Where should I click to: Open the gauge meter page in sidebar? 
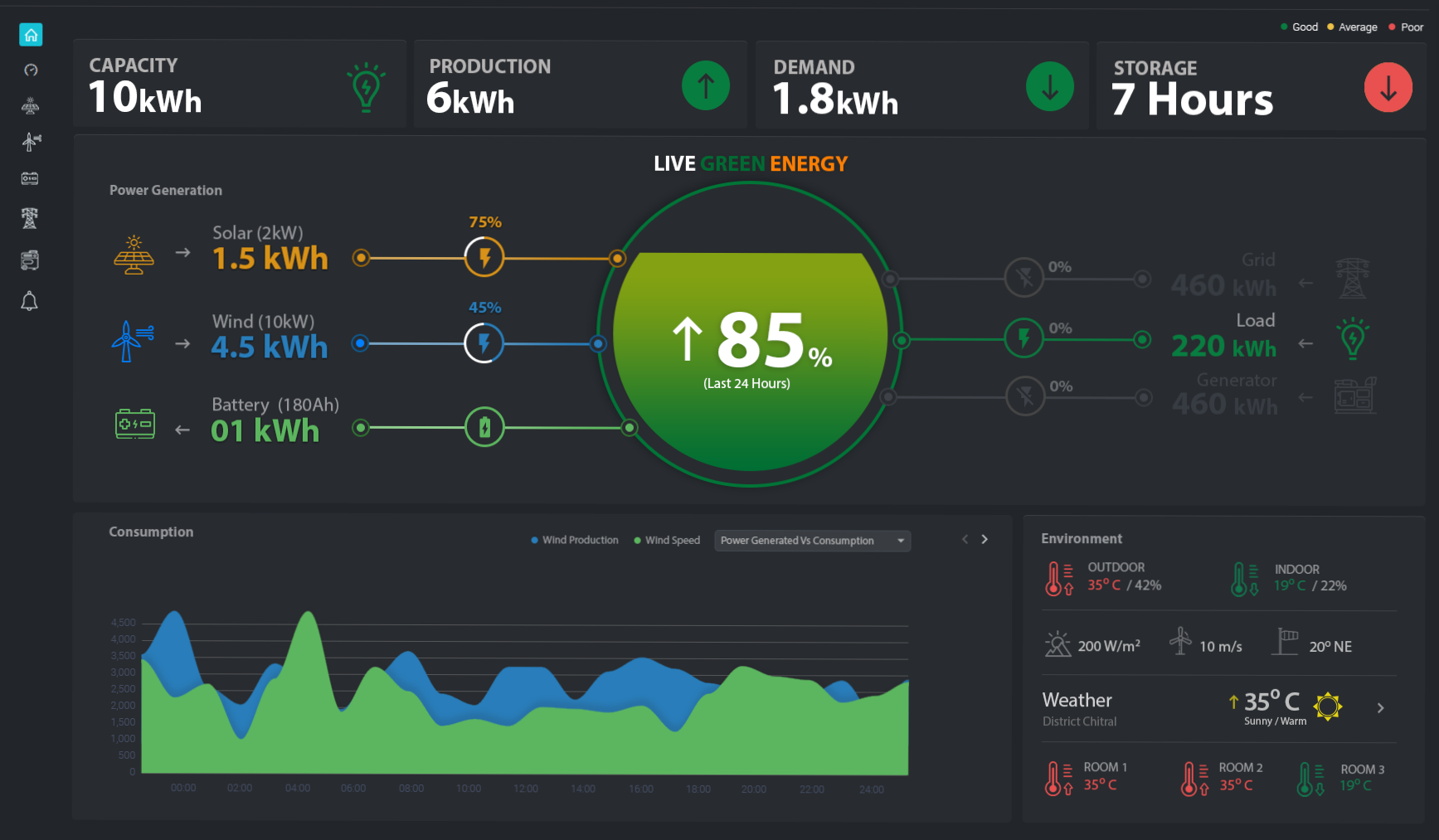point(31,70)
